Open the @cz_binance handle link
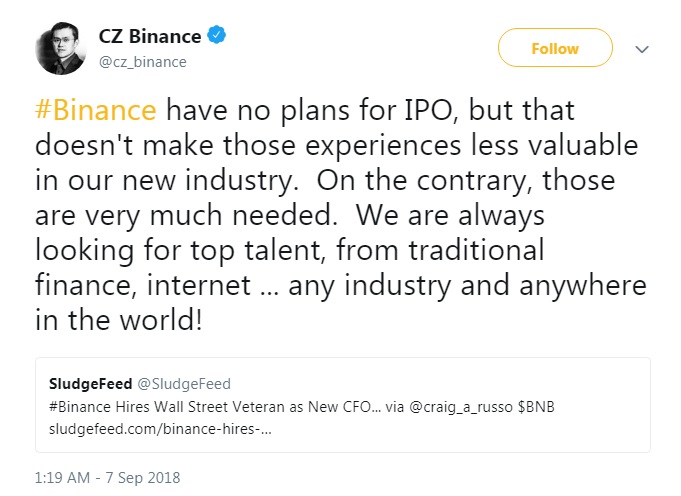The image size is (681, 496). (x=142, y=62)
